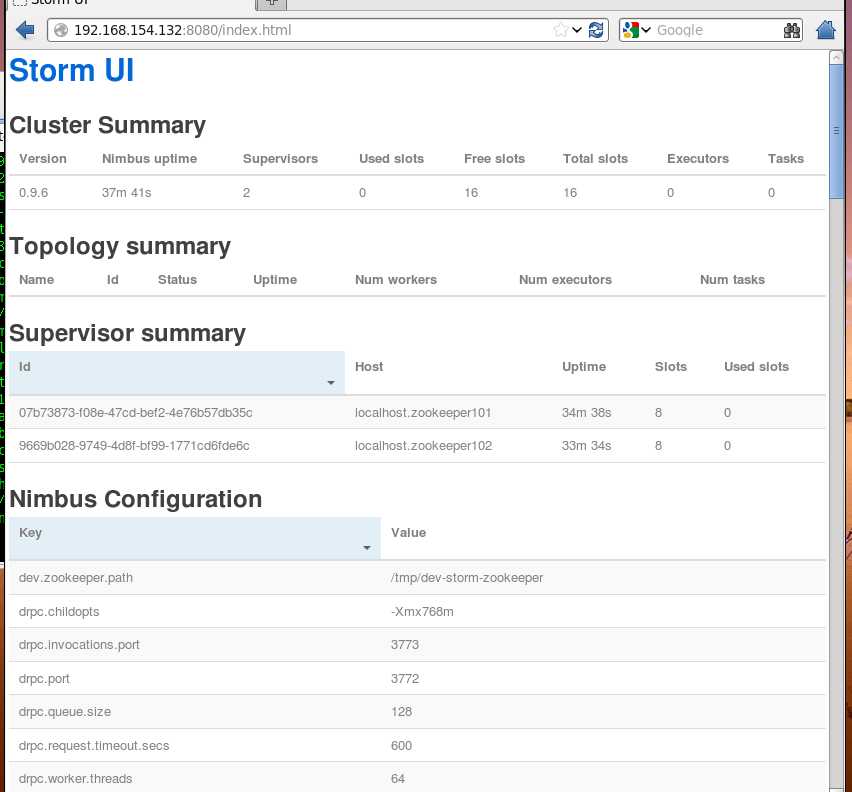Viewport: 852px width, 792px height.
Task: Select supervisor id 07b73873-f08e-47cd-bef2-4e76b57db35c
Action: point(135,413)
